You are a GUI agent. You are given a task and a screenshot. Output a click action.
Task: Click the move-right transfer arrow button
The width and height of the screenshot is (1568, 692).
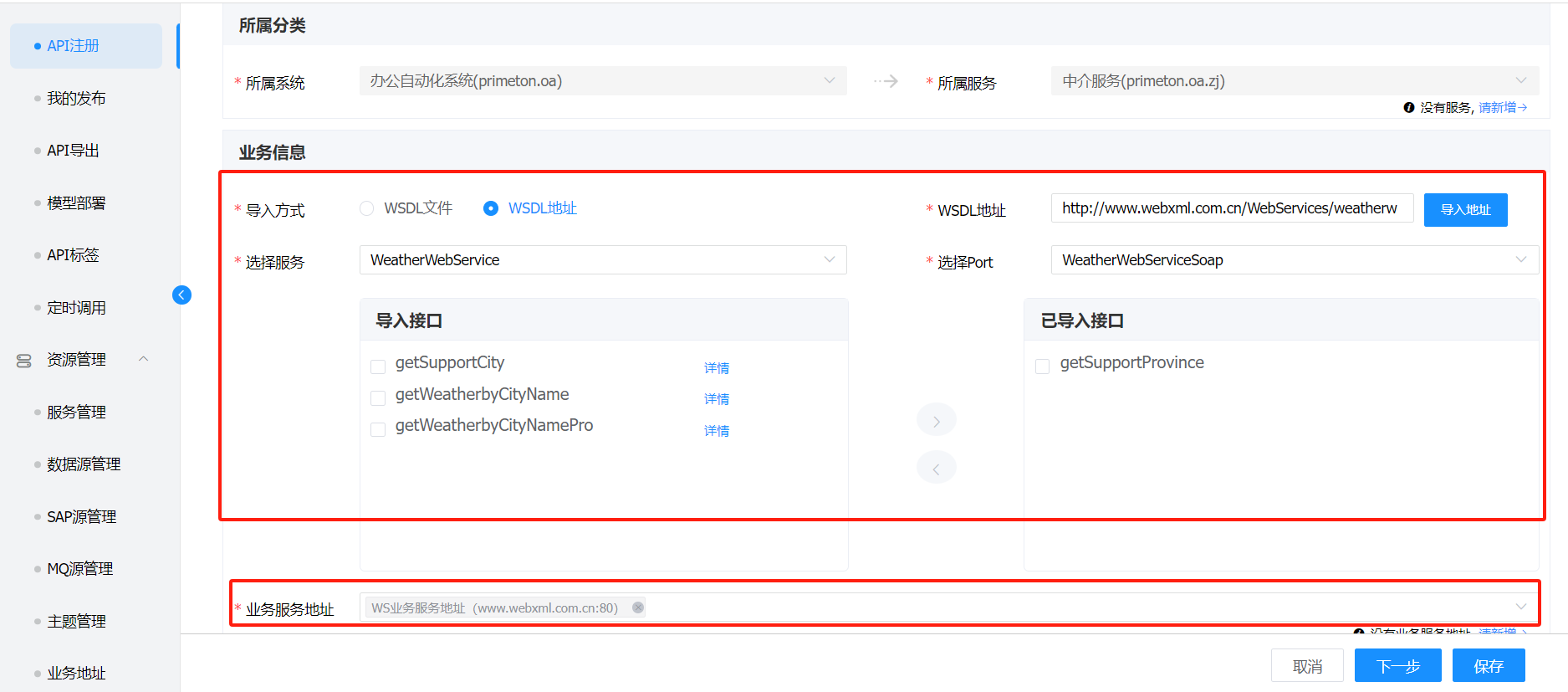936,420
